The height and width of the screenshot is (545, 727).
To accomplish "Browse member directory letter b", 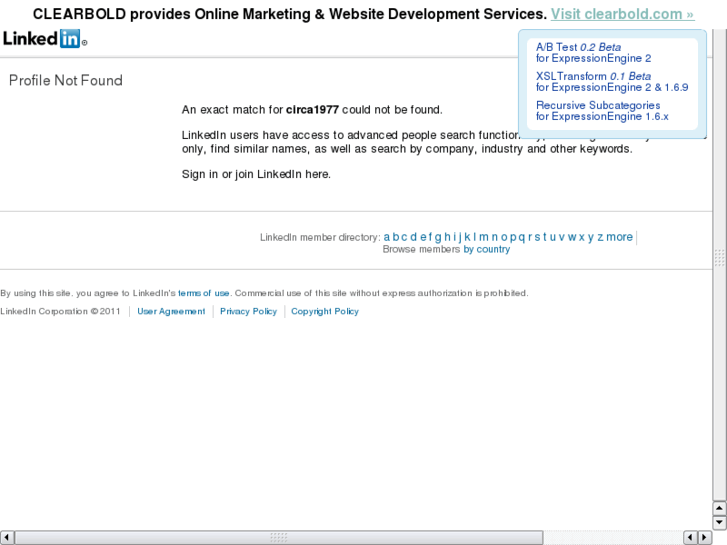I will [396, 237].
